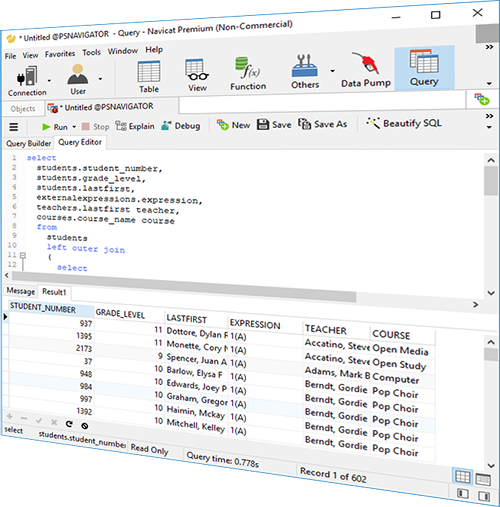The width and height of the screenshot is (500, 507).
Task: Show the Message tab
Action: tap(21, 291)
